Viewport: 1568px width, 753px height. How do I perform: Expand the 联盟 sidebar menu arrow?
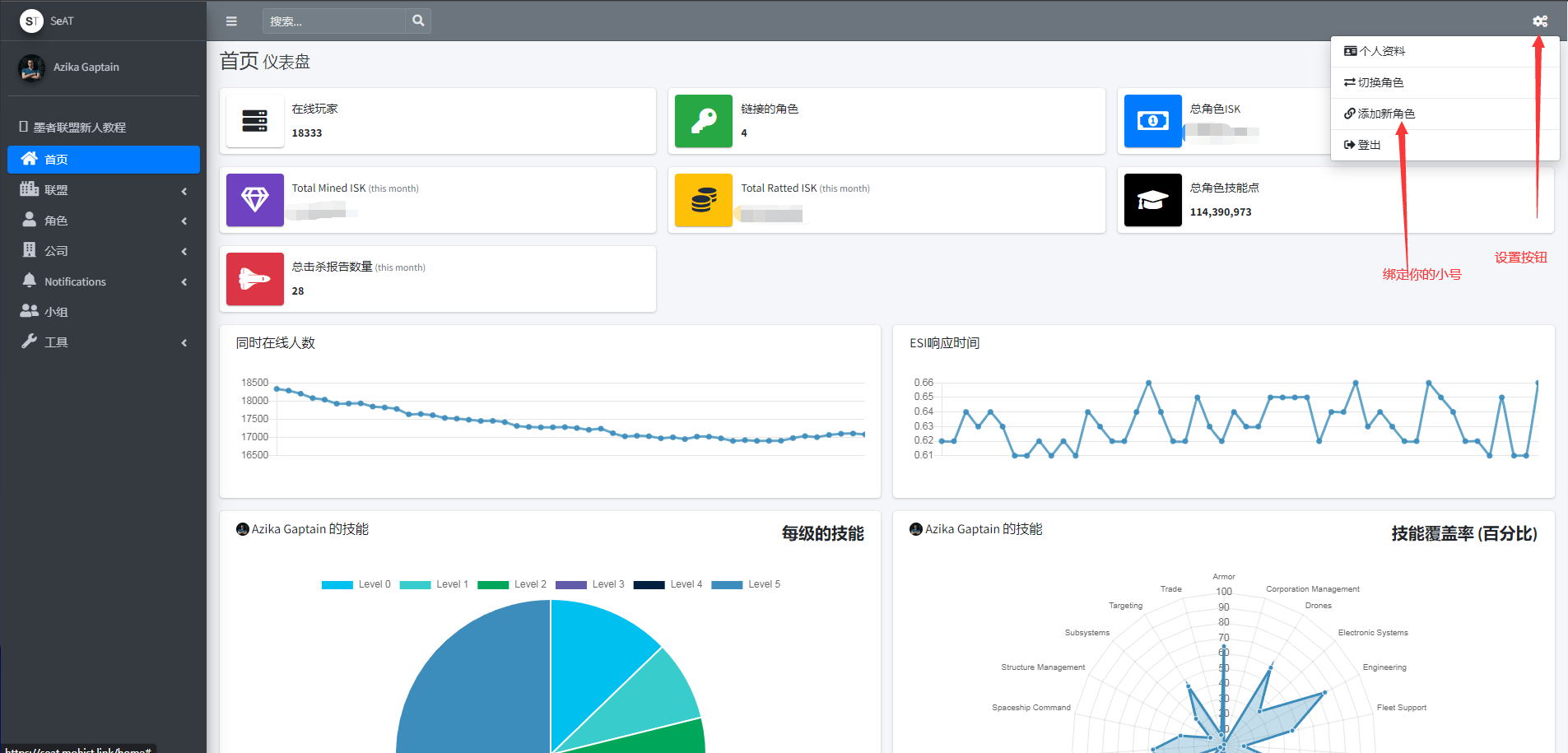coord(184,191)
